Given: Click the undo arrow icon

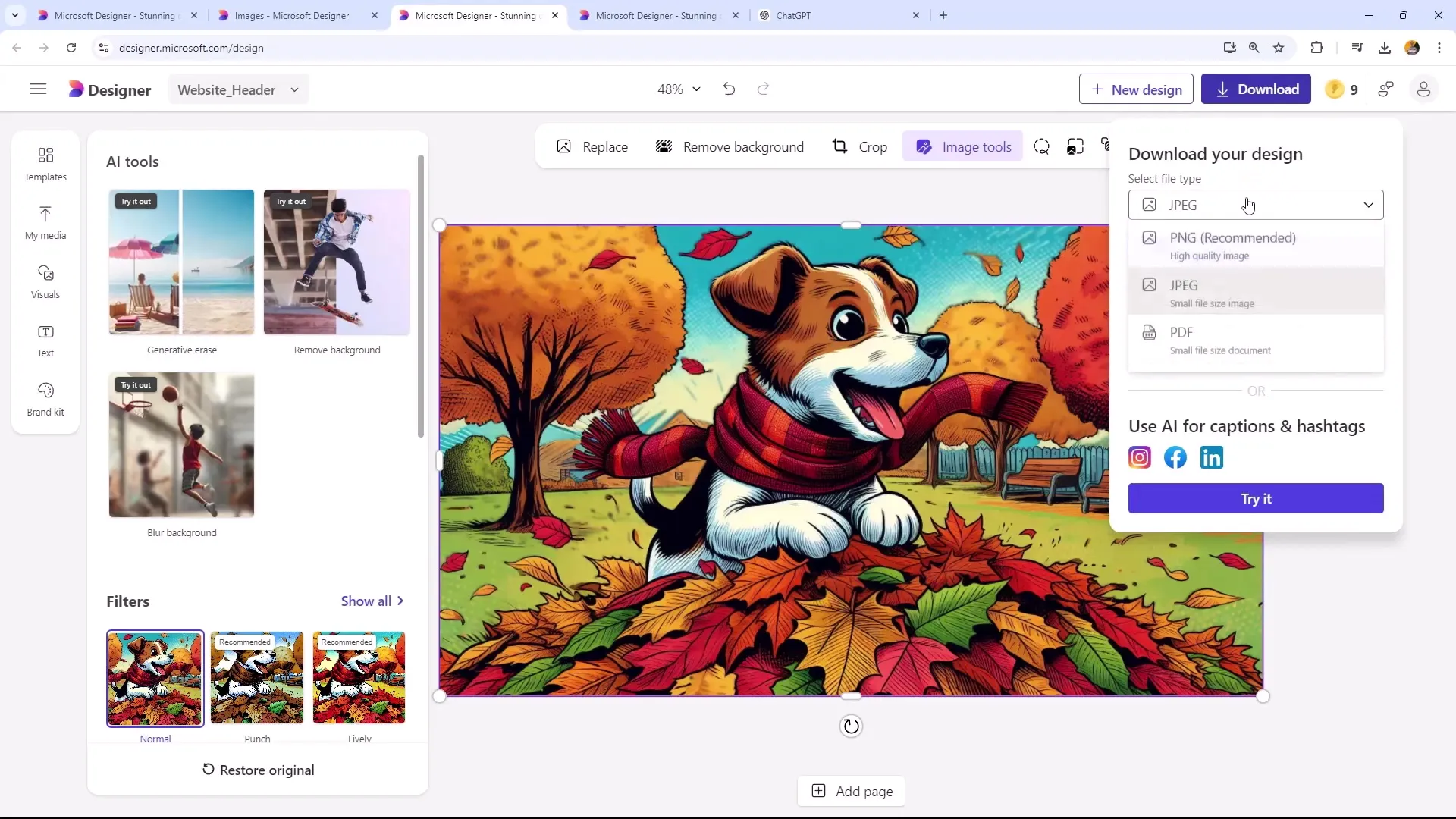Looking at the screenshot, I should click(x=730, y=90).
